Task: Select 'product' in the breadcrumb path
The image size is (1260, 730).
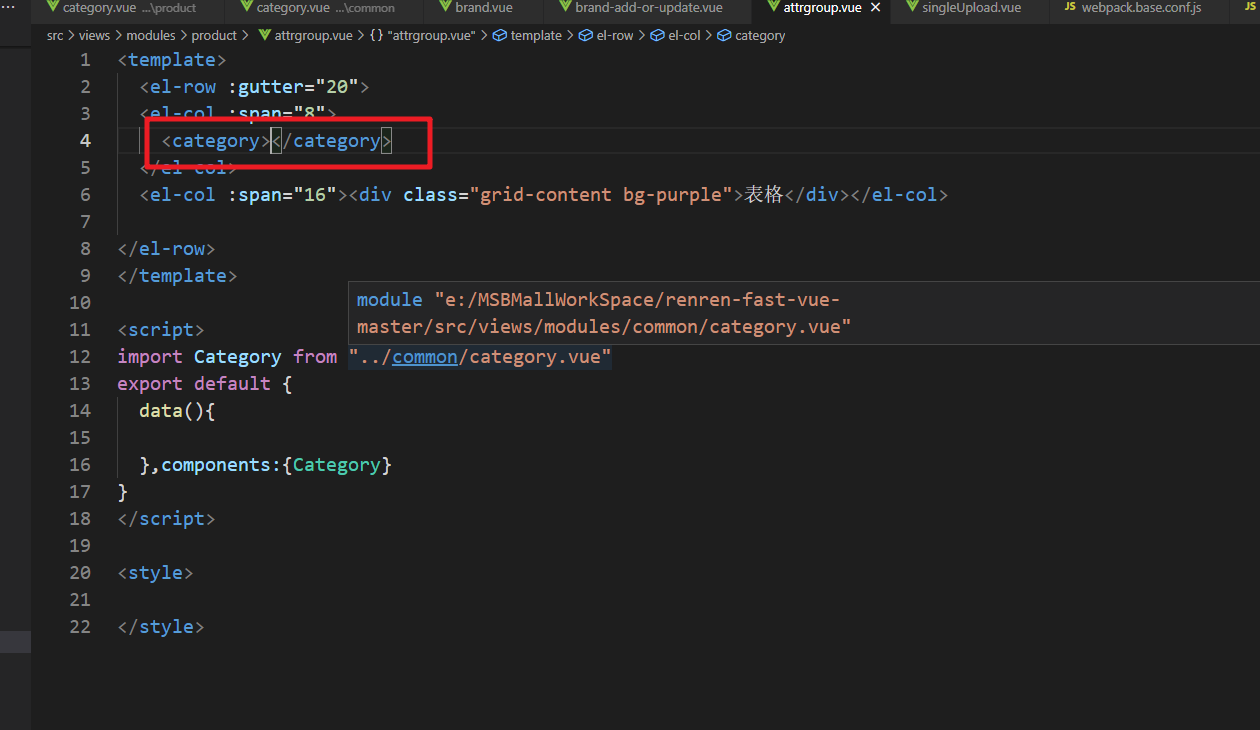Action: coord(214,35)
